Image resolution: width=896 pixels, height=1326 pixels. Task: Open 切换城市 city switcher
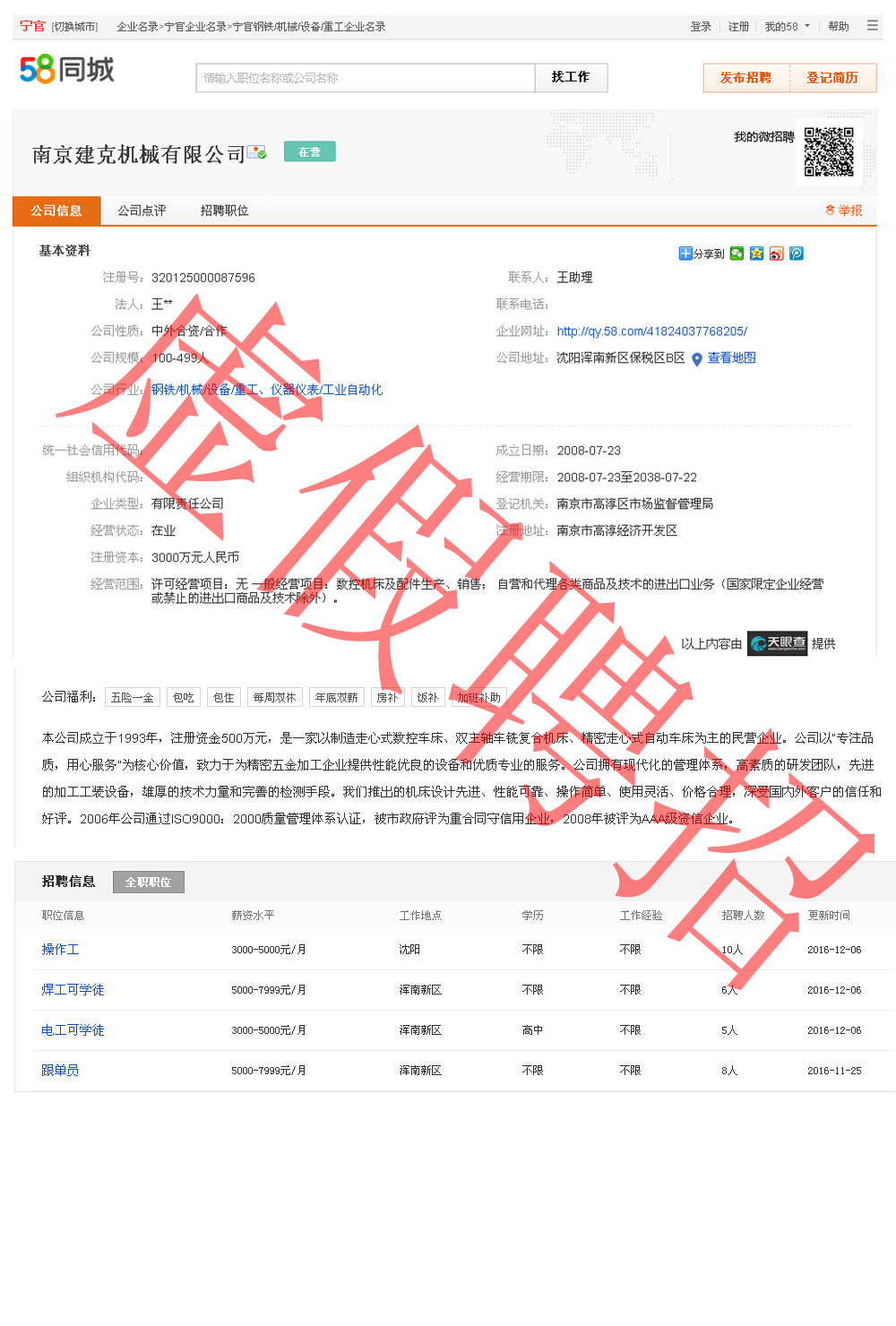coord(74,27)
